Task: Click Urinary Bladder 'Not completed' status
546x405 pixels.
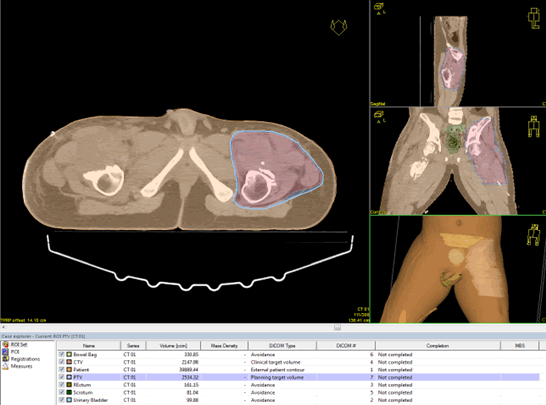Action: click(x=395, y=400)
